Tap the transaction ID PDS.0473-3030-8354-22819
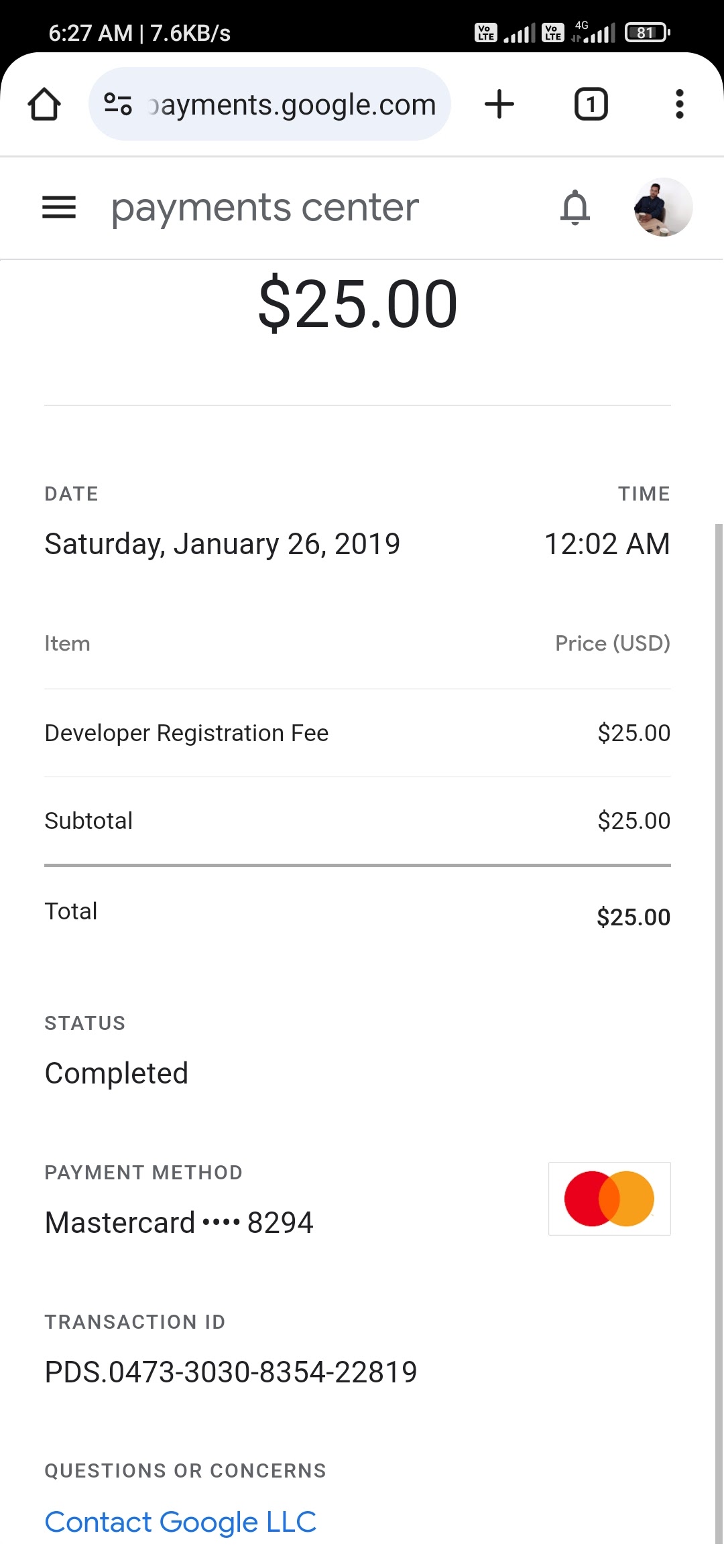724x1568 pixels. (x=231, y=1372)
